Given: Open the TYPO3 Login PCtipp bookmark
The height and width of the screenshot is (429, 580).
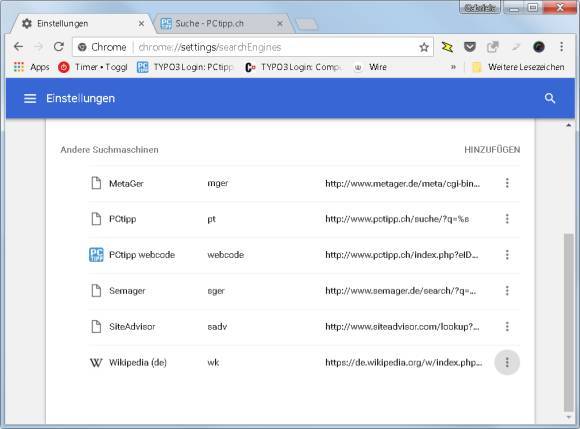Looking at the screenshot, I should (185, 67).
